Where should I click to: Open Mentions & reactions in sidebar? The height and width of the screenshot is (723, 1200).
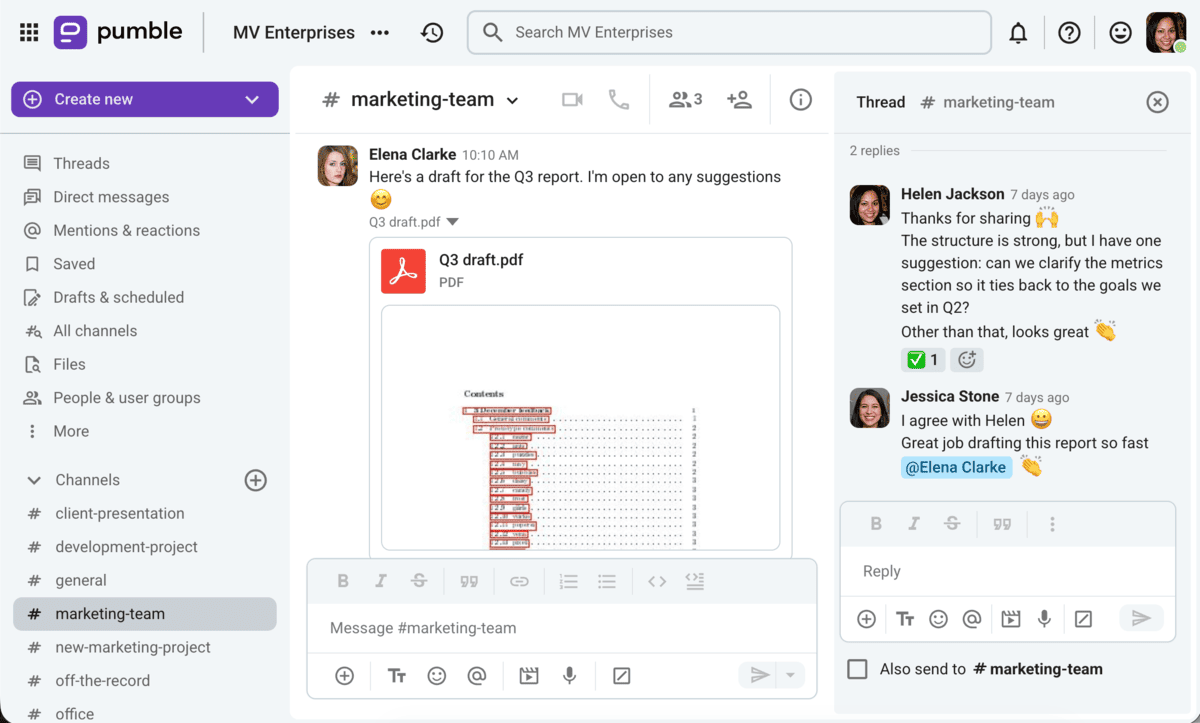tap(126, 230)
